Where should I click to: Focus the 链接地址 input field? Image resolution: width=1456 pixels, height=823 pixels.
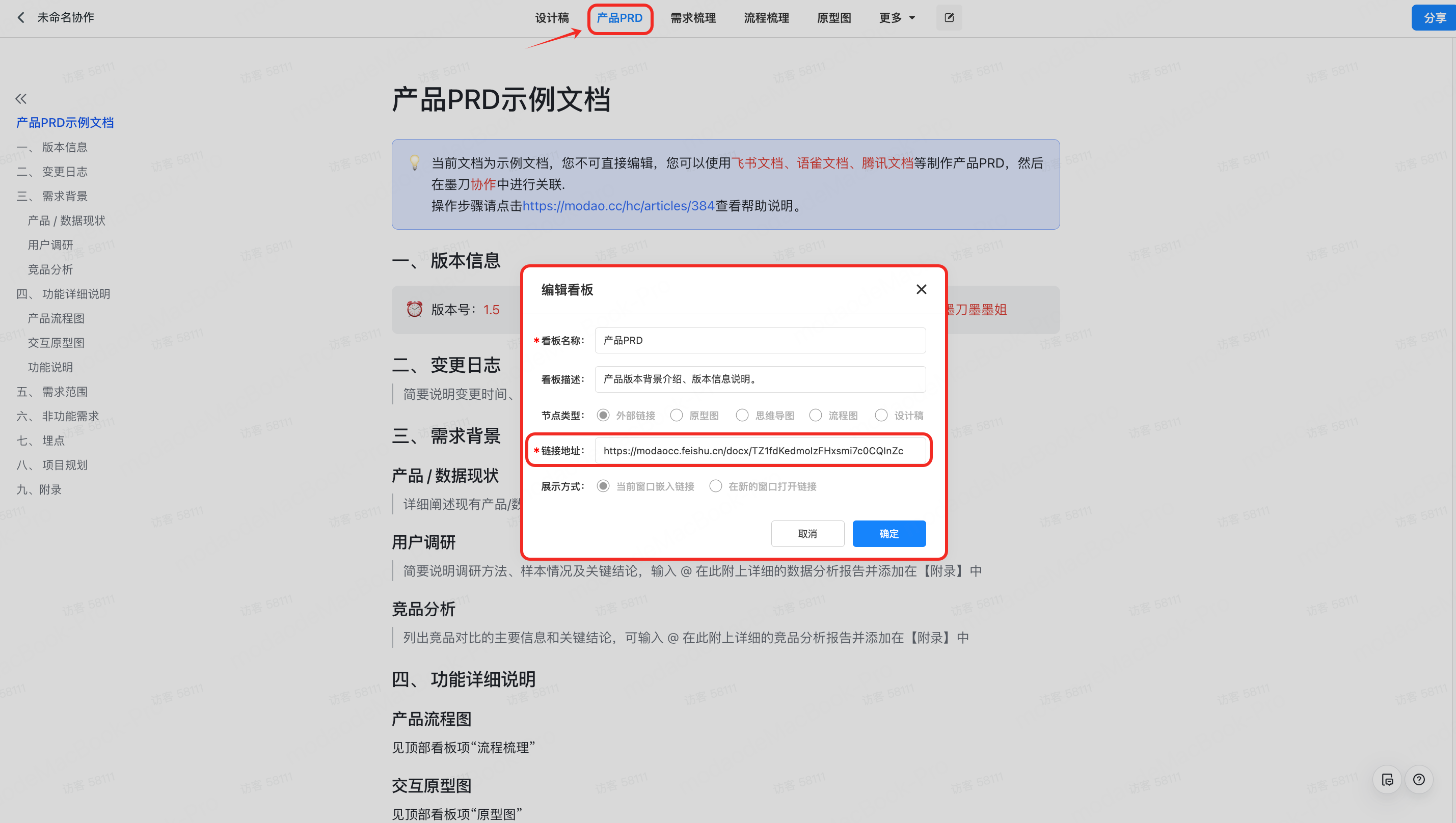coord(760,451)
